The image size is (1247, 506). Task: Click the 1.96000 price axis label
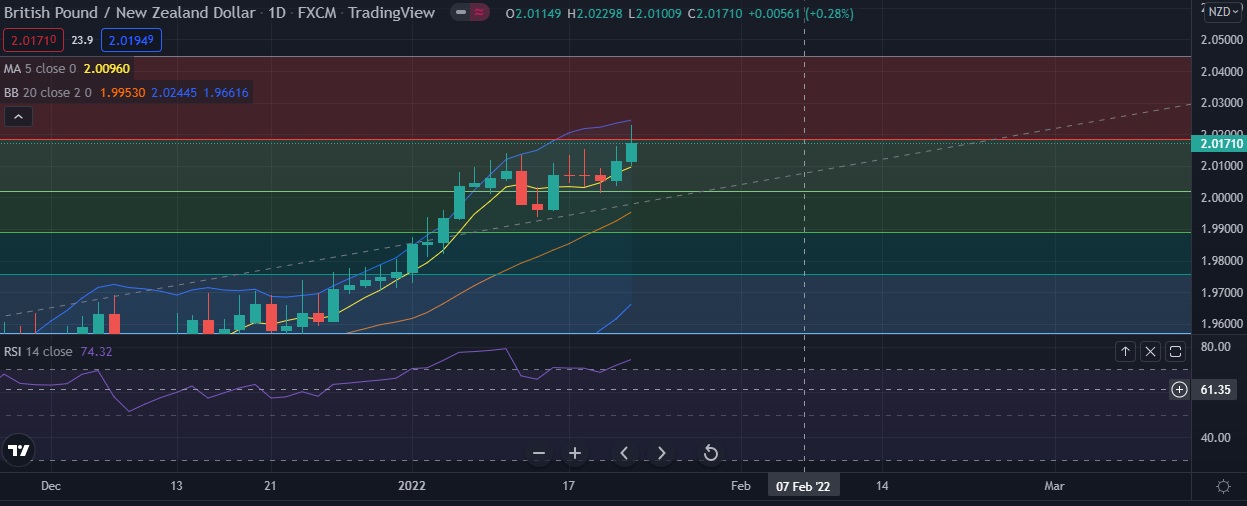click(1222, 325)
